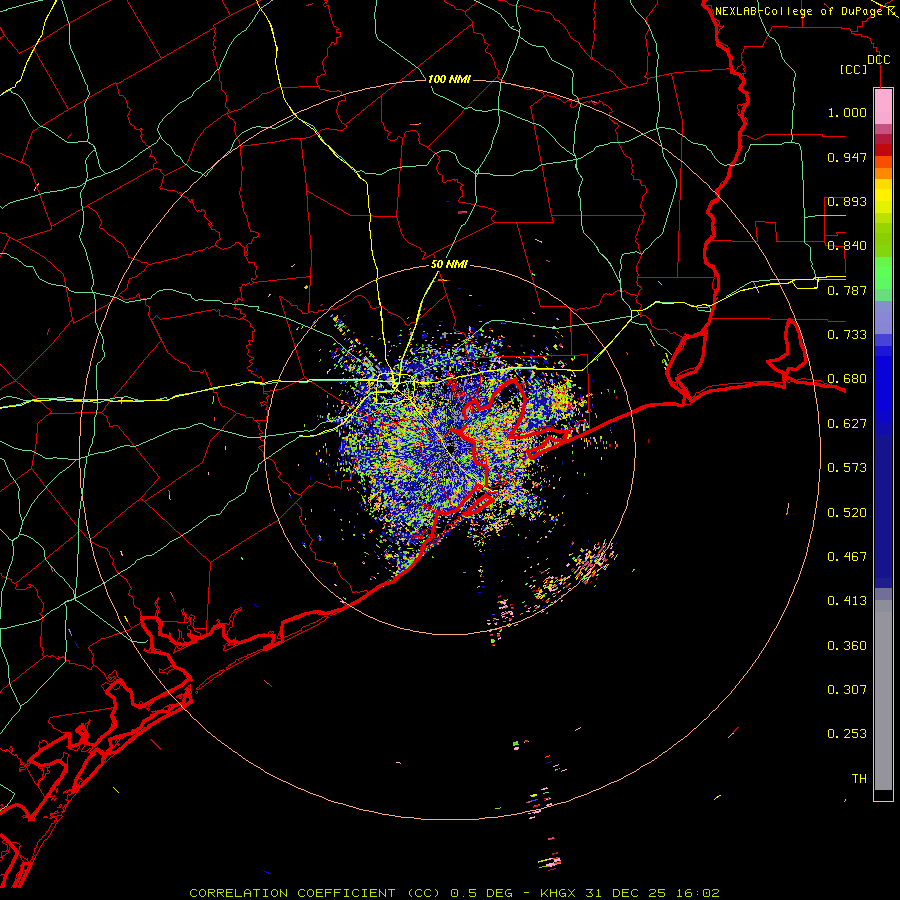Select the 0.360 scale value
This screenshot has height=900, width=900.
(x=847, y=646)
